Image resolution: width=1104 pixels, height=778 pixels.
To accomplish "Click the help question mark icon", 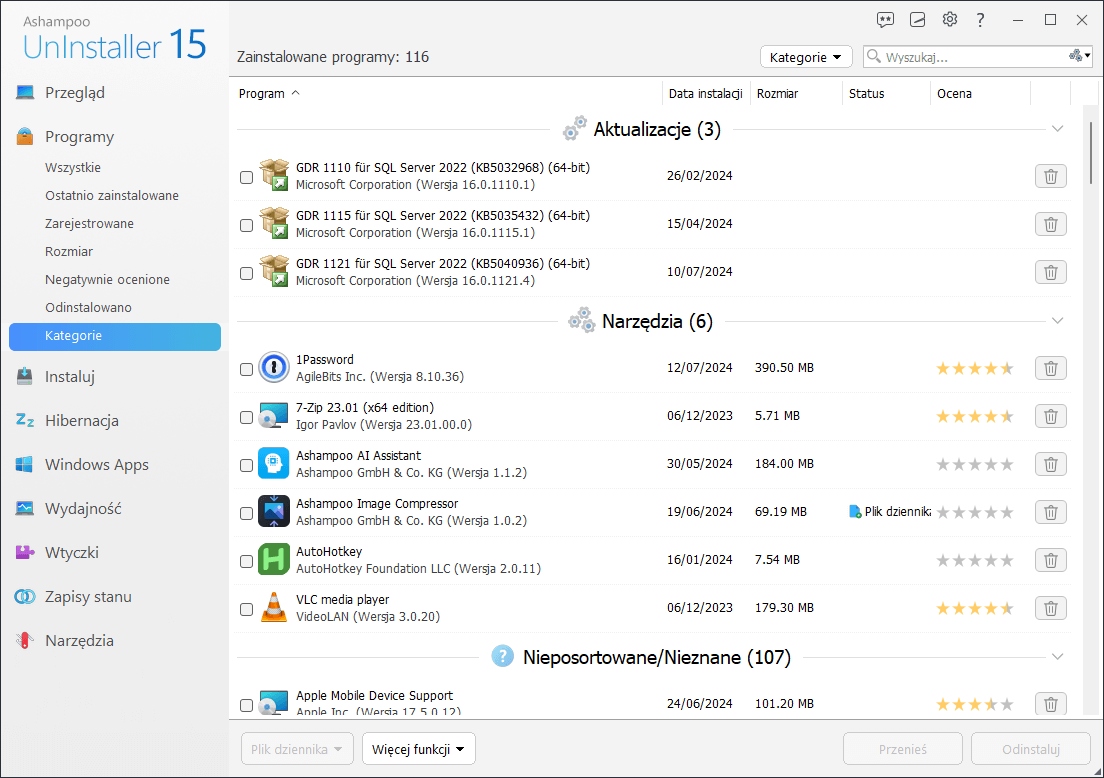I will tap(981, 20).
